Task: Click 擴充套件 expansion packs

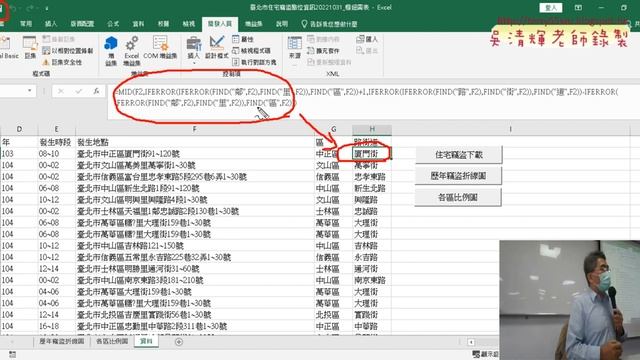Action: coord(323,51)
